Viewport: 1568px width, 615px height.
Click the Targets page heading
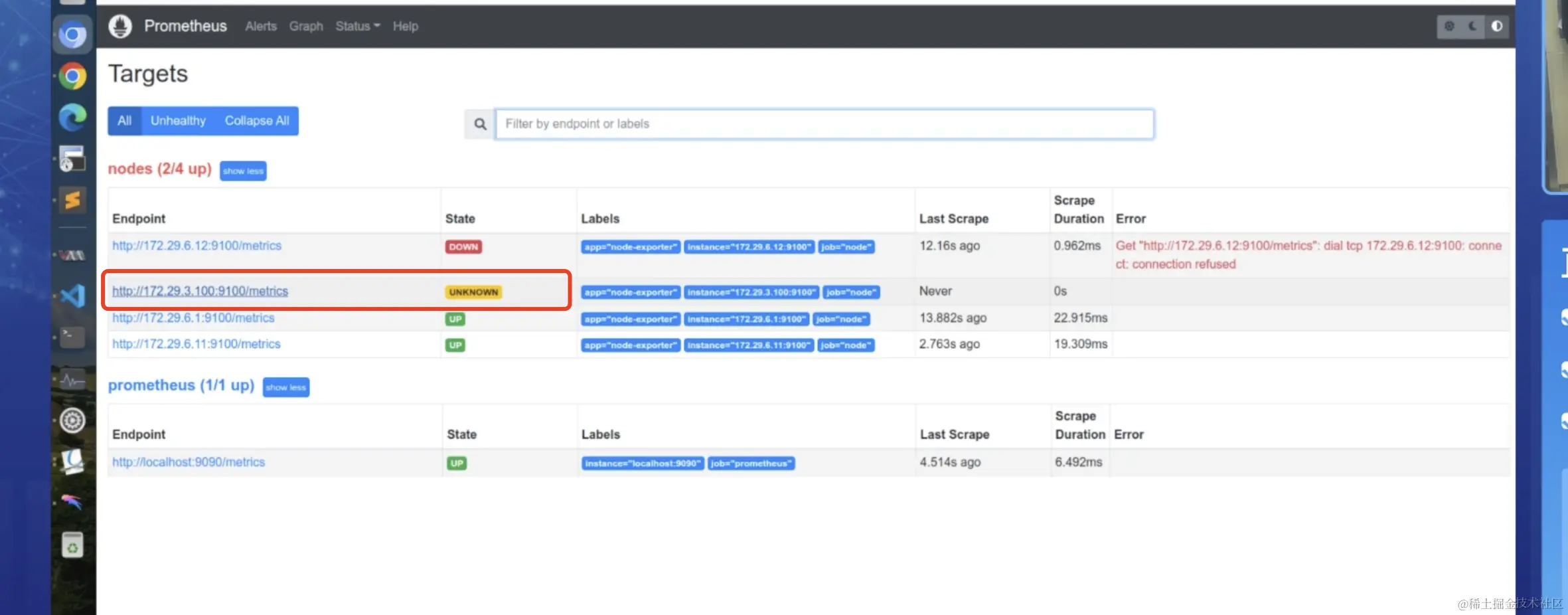(148, 74)
